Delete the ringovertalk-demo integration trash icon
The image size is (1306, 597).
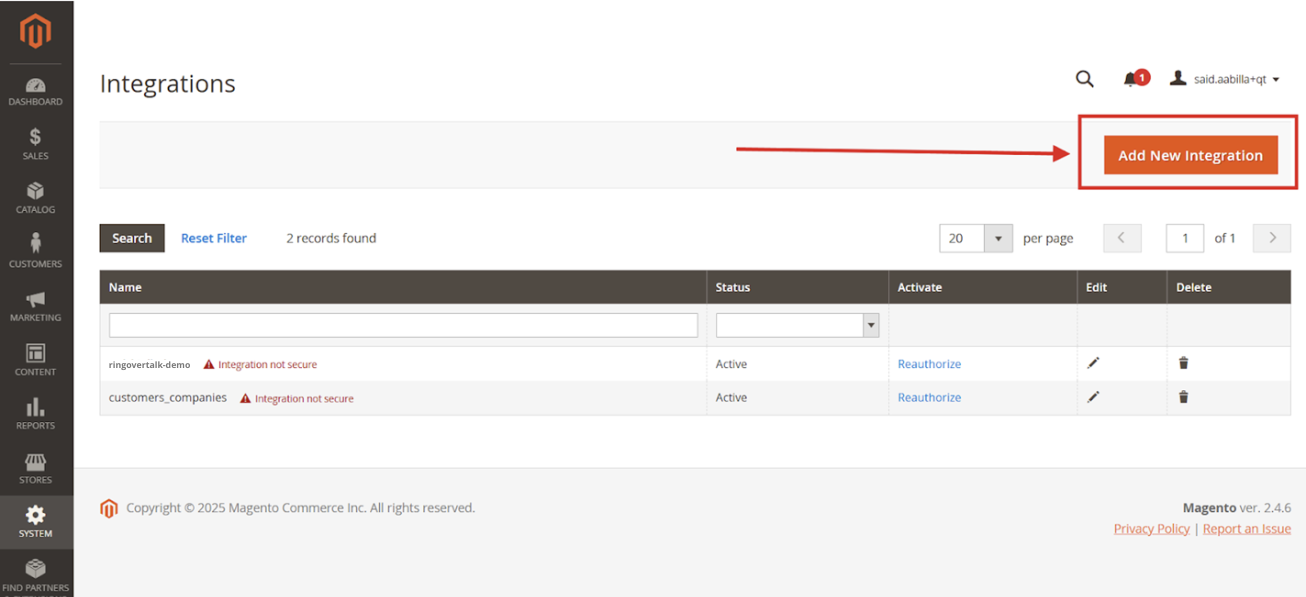coord(1183,363)
